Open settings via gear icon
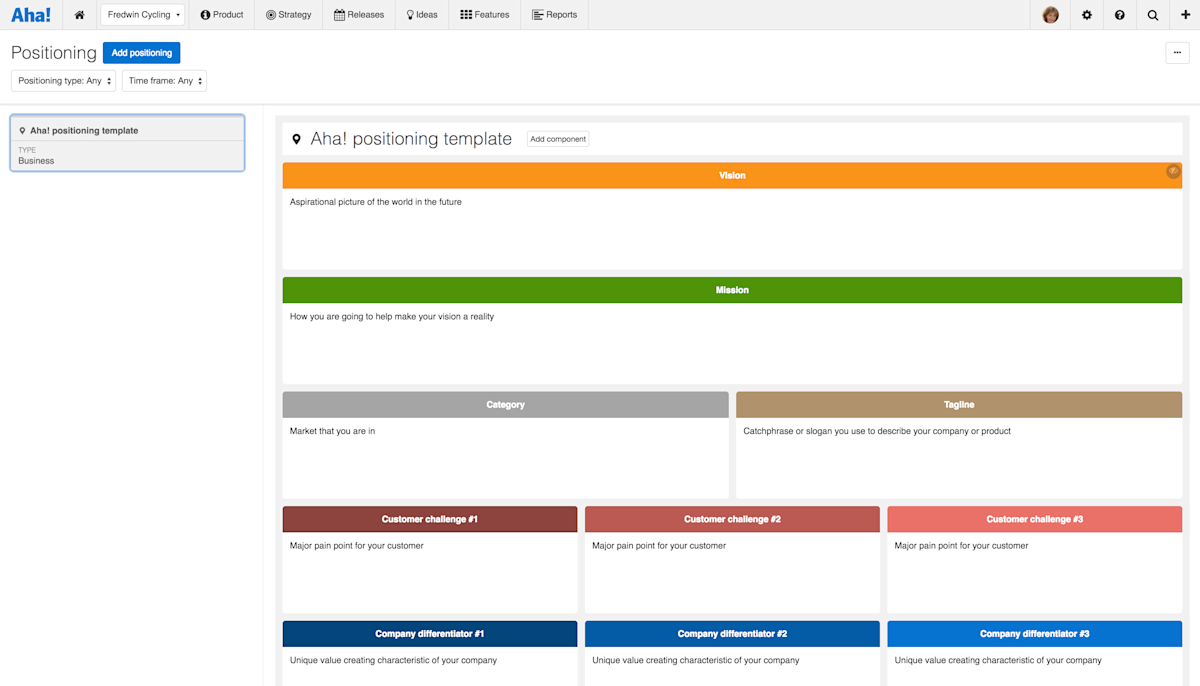The height and width of the screenshot is (686, 1200). pyautogui.click(x=1087, y=15)
